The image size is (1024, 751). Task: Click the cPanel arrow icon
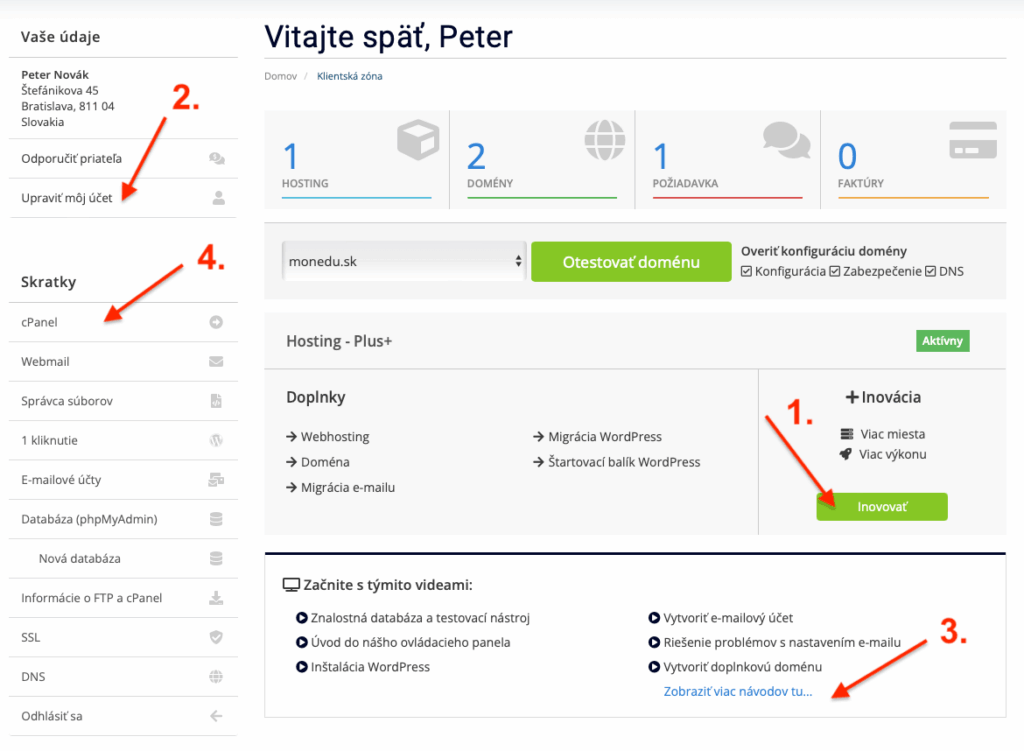(216, 322)
